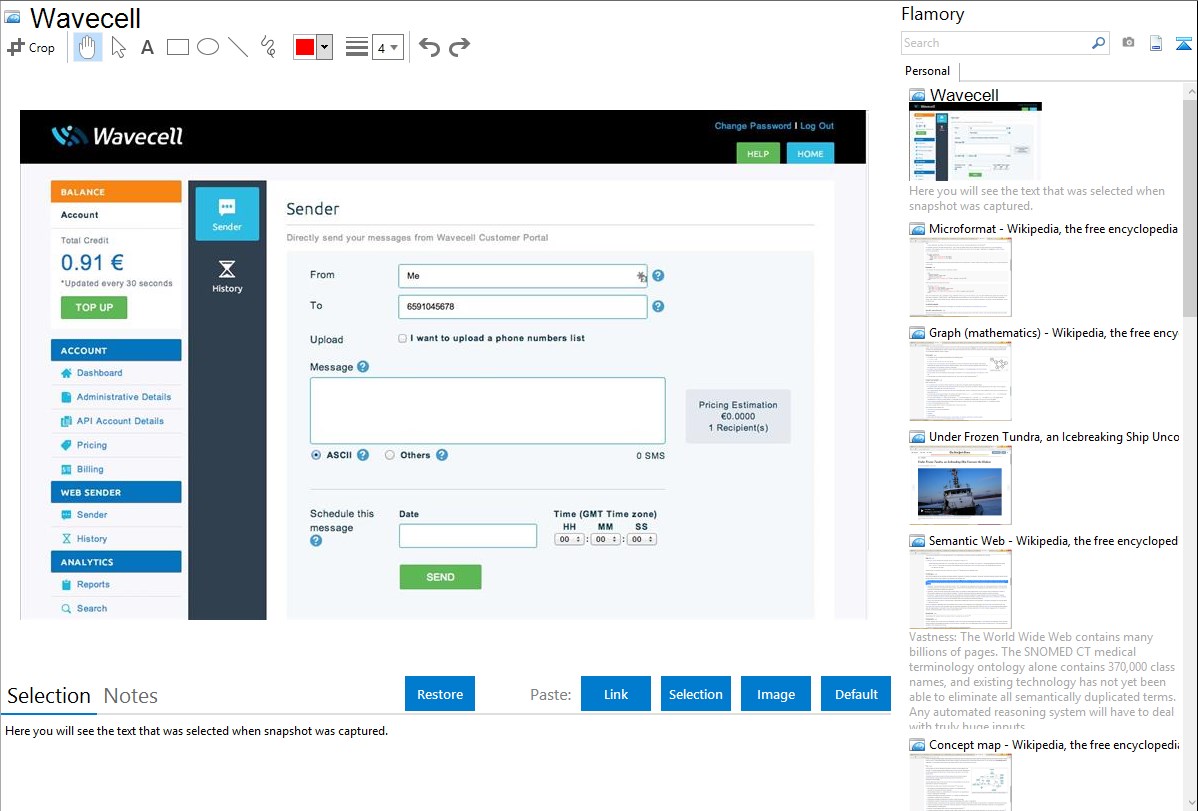Screen dimensions: 1198x811
Task: Undo the last annotation
Action: tap(429, 47)
